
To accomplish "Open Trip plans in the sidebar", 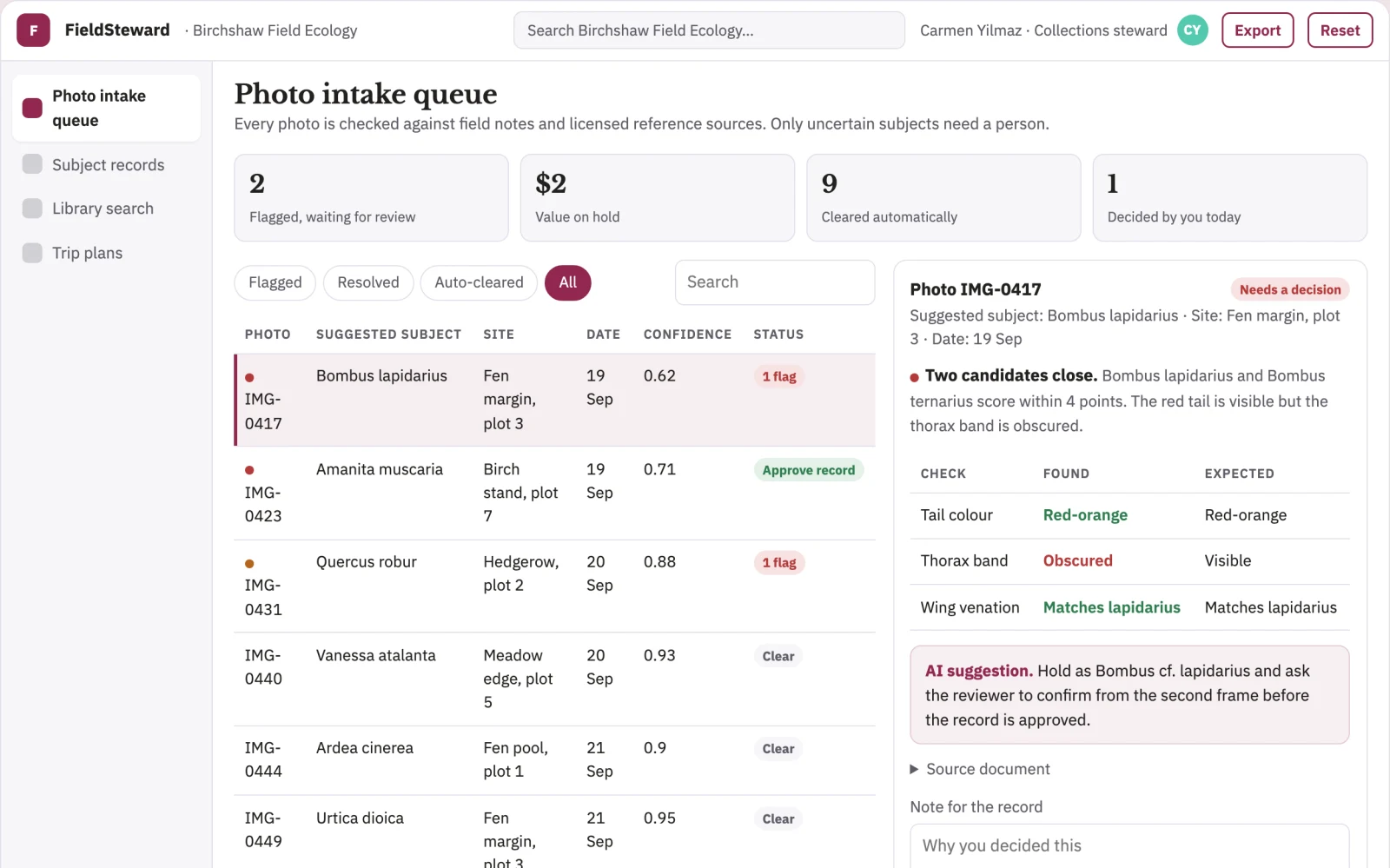I will (107, 253).
